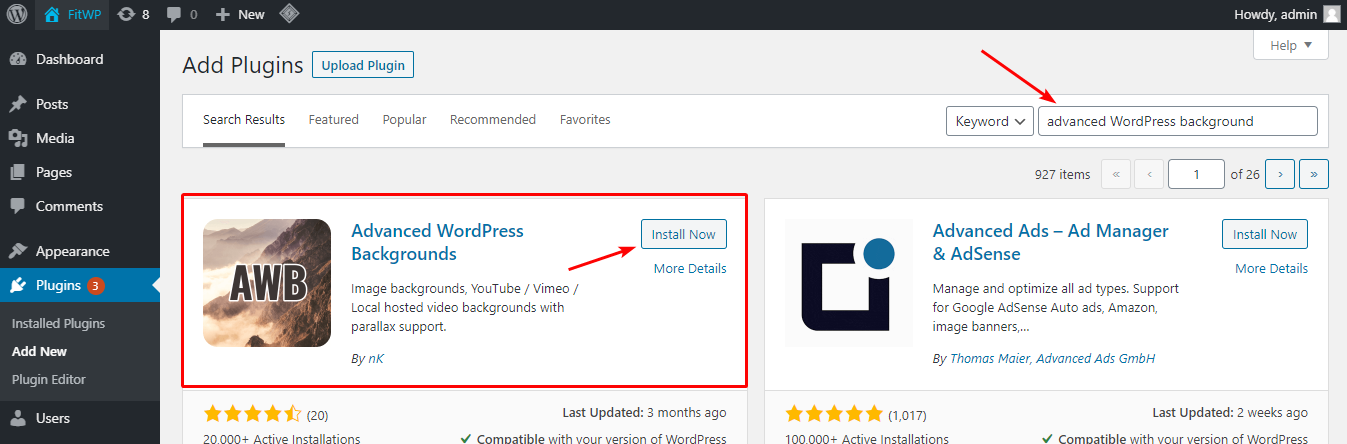The height and width of the screenshot is (444, 1347).
Task: Open Pages in the sidebar
Action: pos(80,172)
